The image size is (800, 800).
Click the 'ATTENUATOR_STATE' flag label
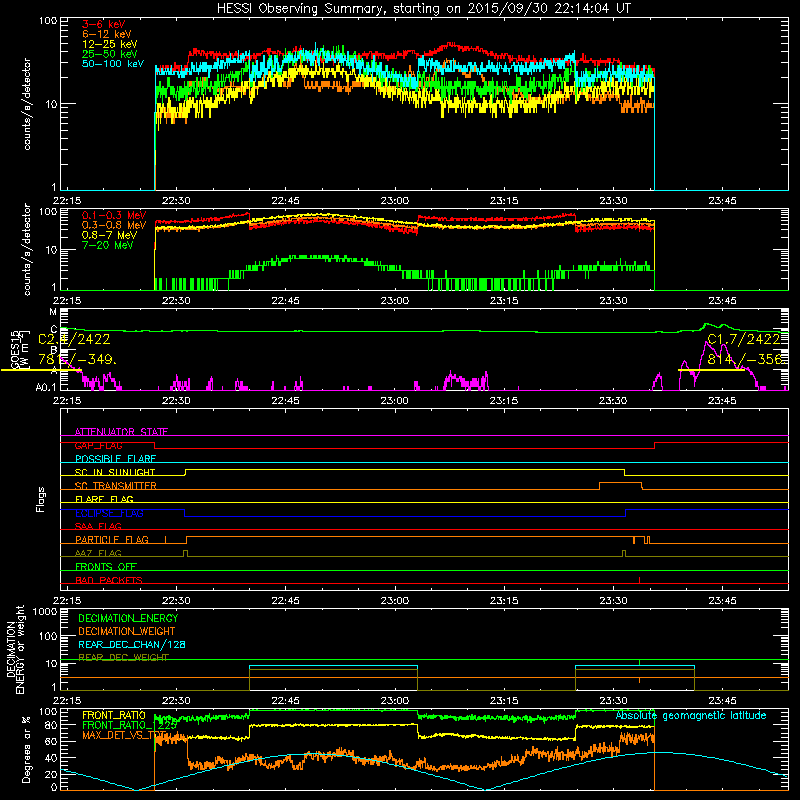[121, 432]
